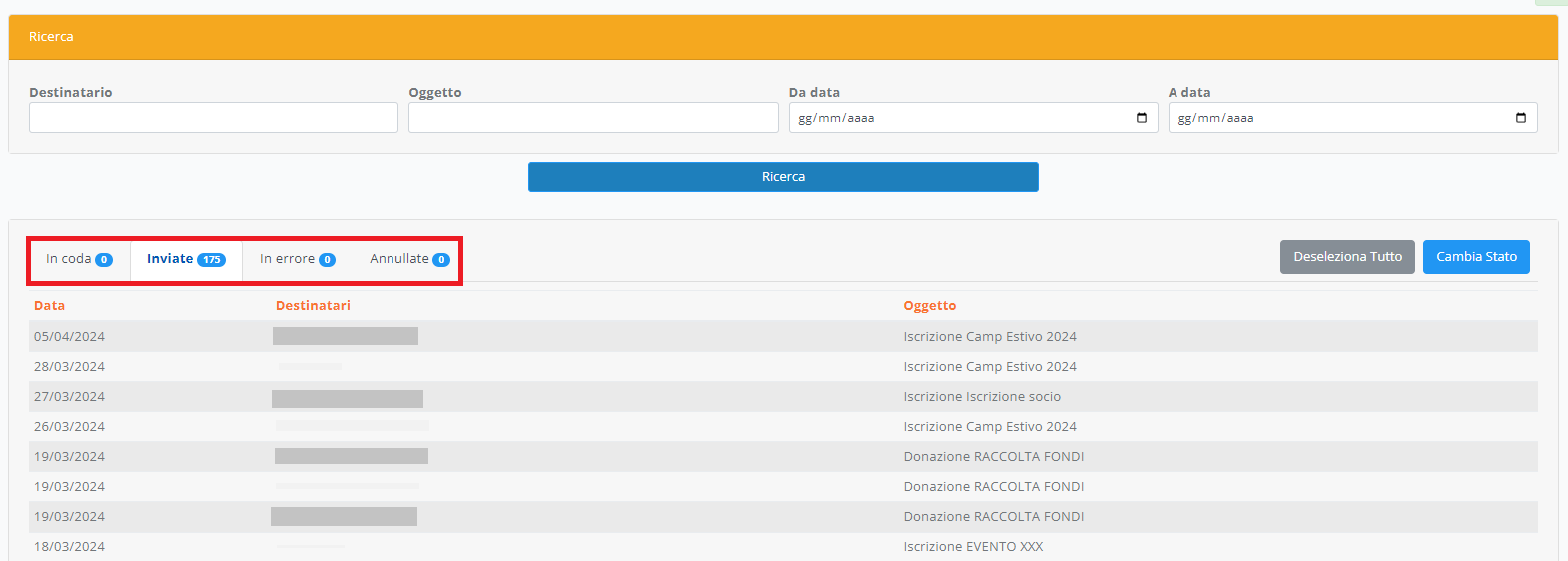1568x561 pixels.
Task: Click the Destinatari column header
Action: 313,306
